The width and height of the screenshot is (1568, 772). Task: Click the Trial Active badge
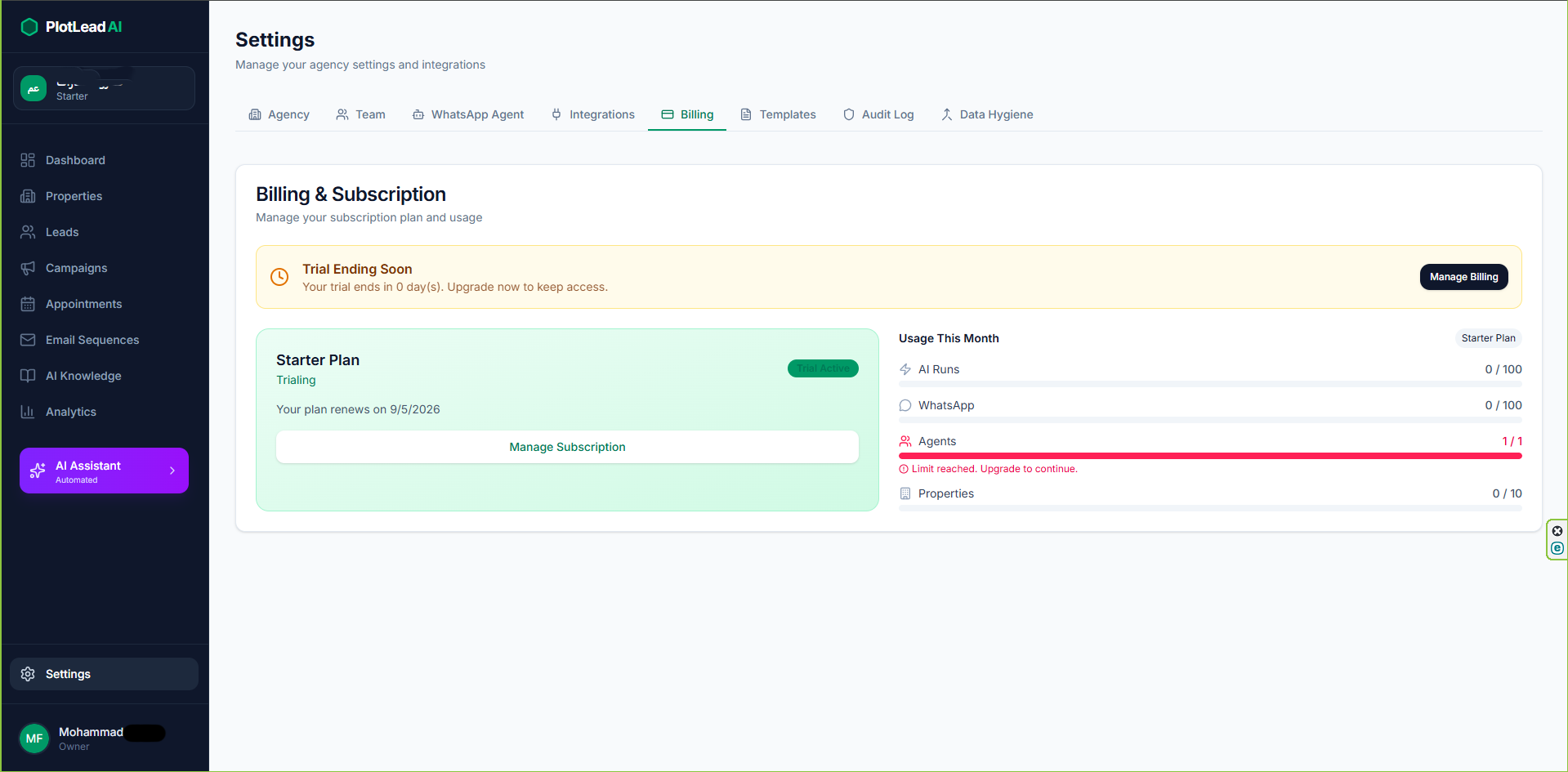[x=823, y=368]
